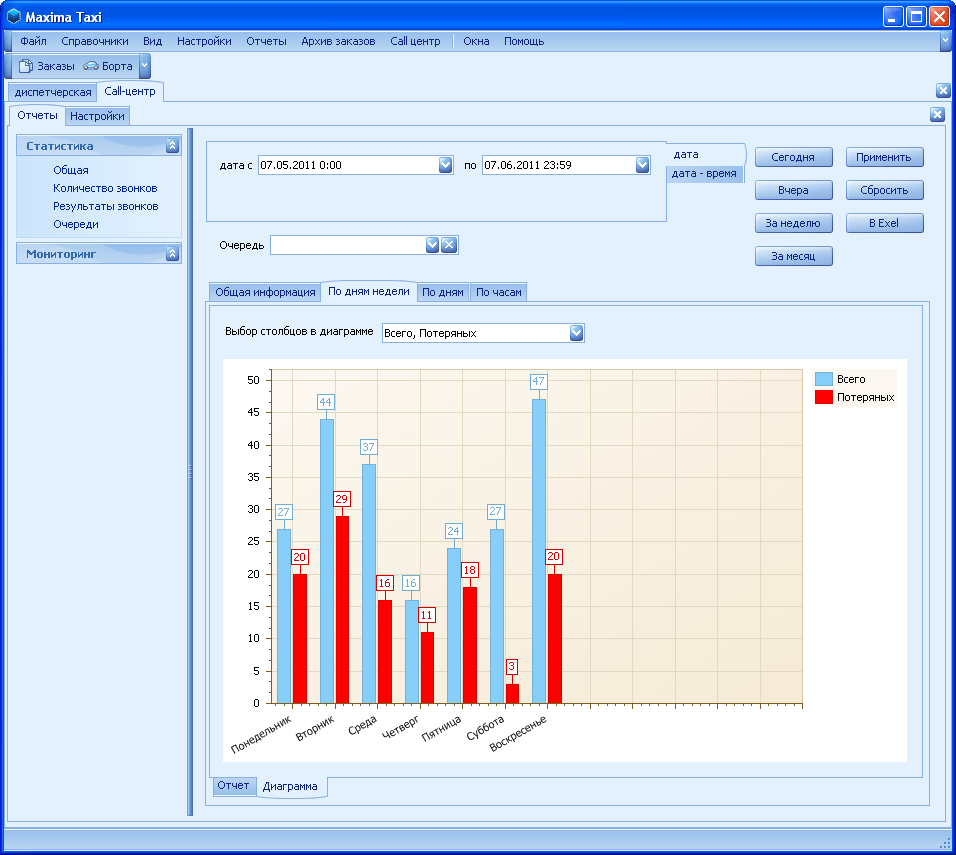The image size is (956, 855).
Task: Click the Сегодня button
Action: coord(793,157)
